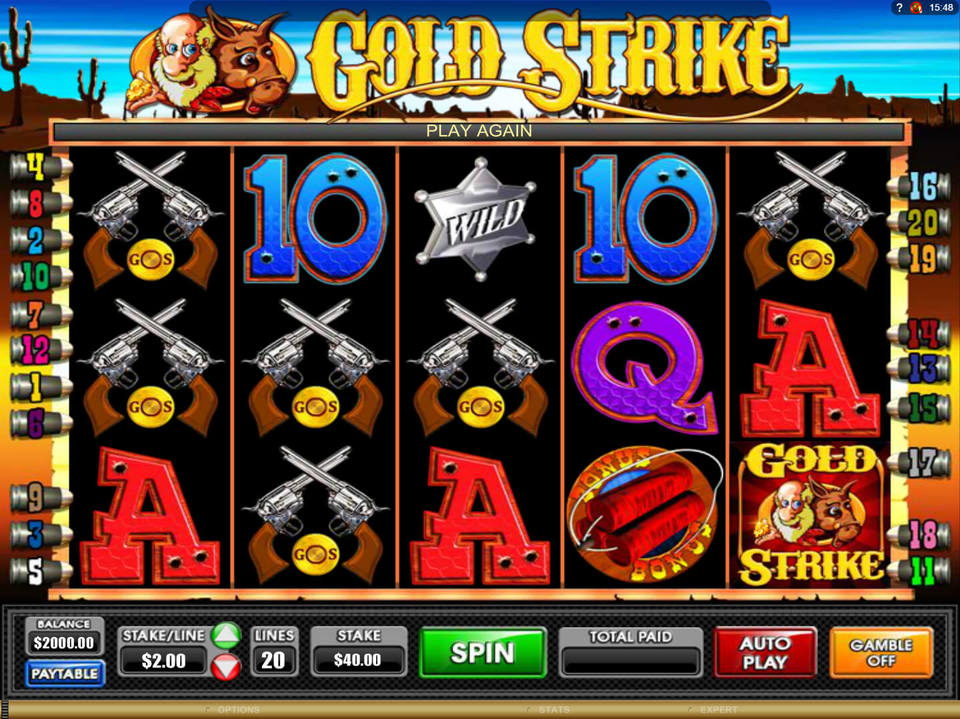Click the LINES count field showing 20
Screen dimensions: 960x719
pyautogui.click(x=274, y=660)
